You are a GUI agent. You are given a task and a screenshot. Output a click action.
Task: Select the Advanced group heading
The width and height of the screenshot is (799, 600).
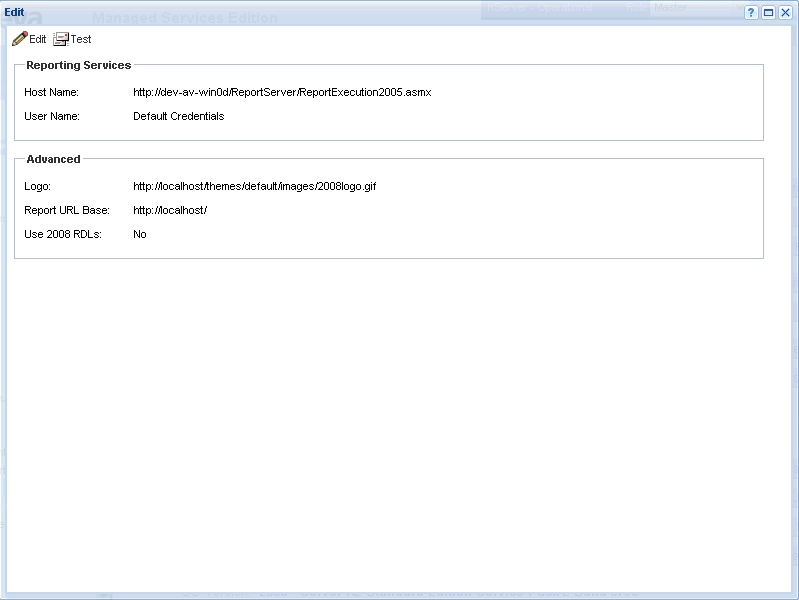(x=53, y=159)
